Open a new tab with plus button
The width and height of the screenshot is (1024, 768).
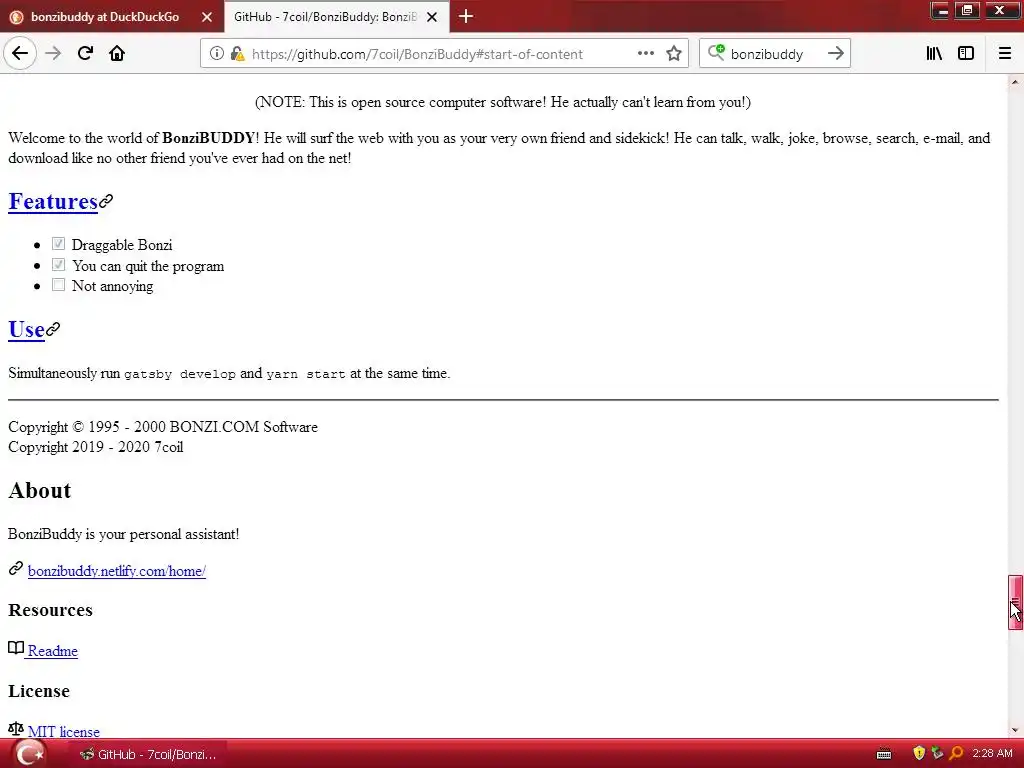(466, 16)
